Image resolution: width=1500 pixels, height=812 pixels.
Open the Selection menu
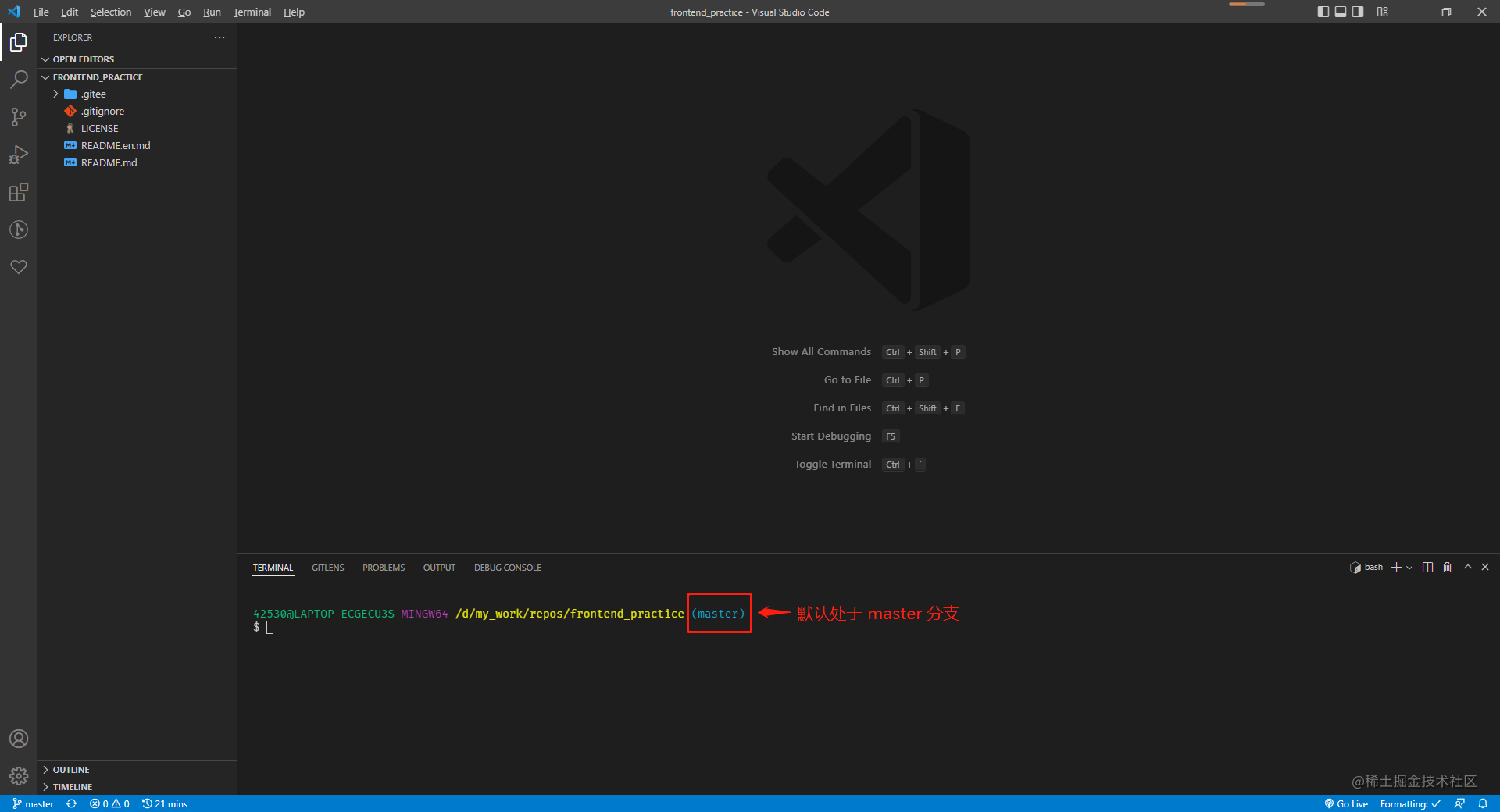(111, 12)
